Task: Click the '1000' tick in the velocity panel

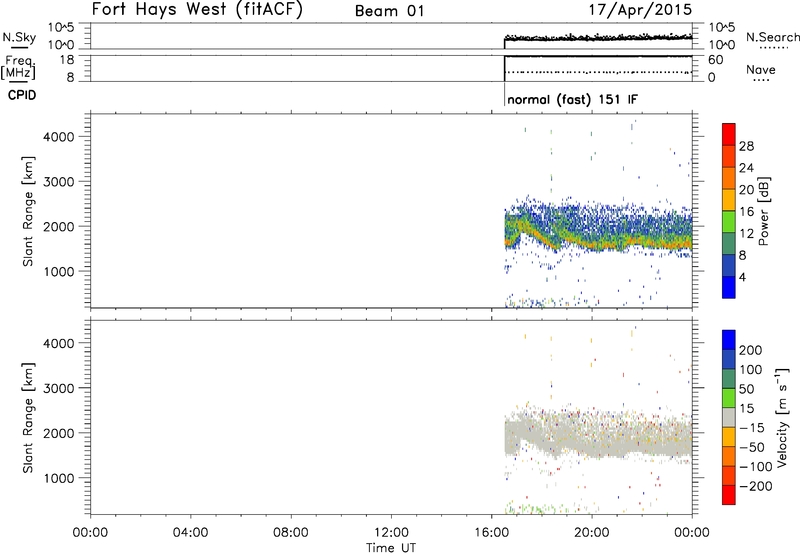Action: click(x=59, y=478)
